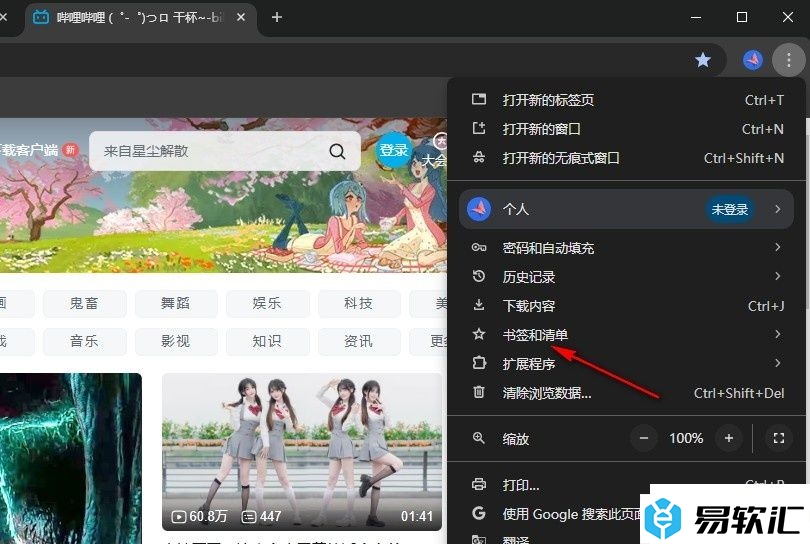
Task: Open the teal creature video thumbnail
Action: (x=71, y=458)
